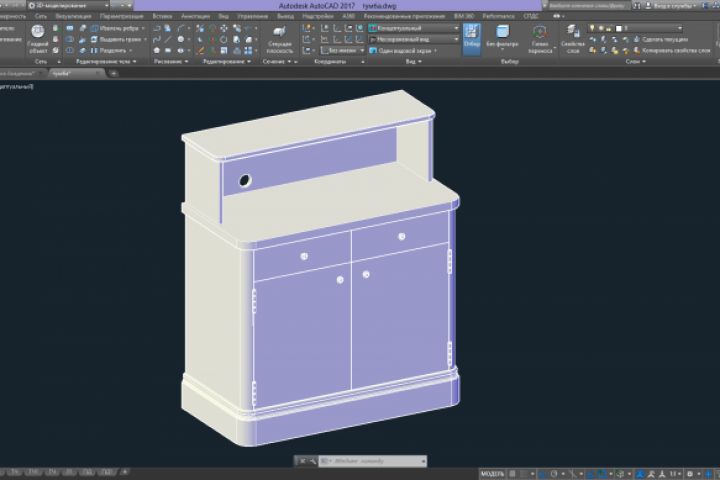This screenshot has width=720, height=480.
Task: Open the Несохраненный вид dropdown
Action: pyautogui.click(x=414, y=40)
